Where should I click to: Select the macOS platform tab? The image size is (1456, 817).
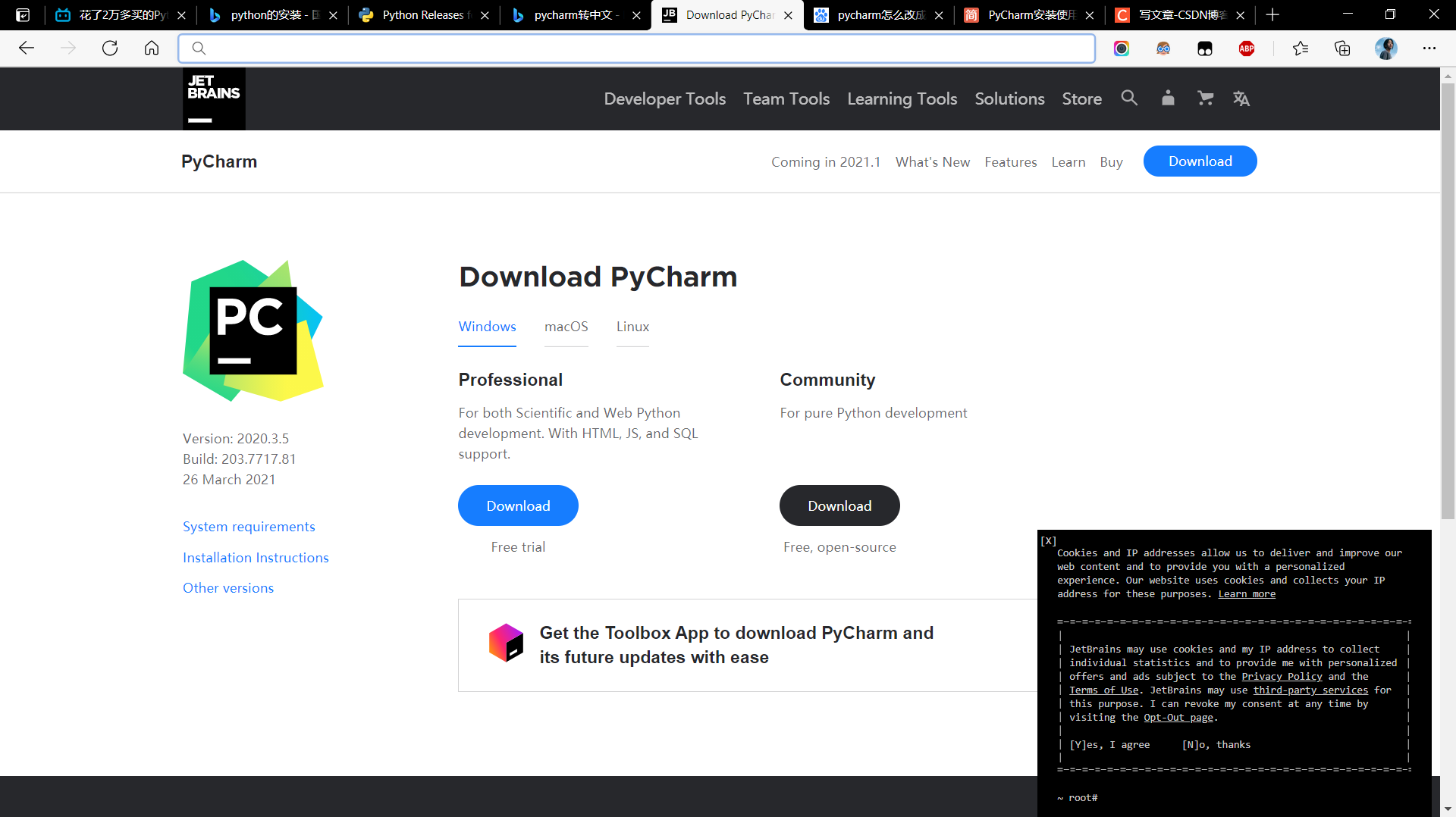click(x=566, y=327)
